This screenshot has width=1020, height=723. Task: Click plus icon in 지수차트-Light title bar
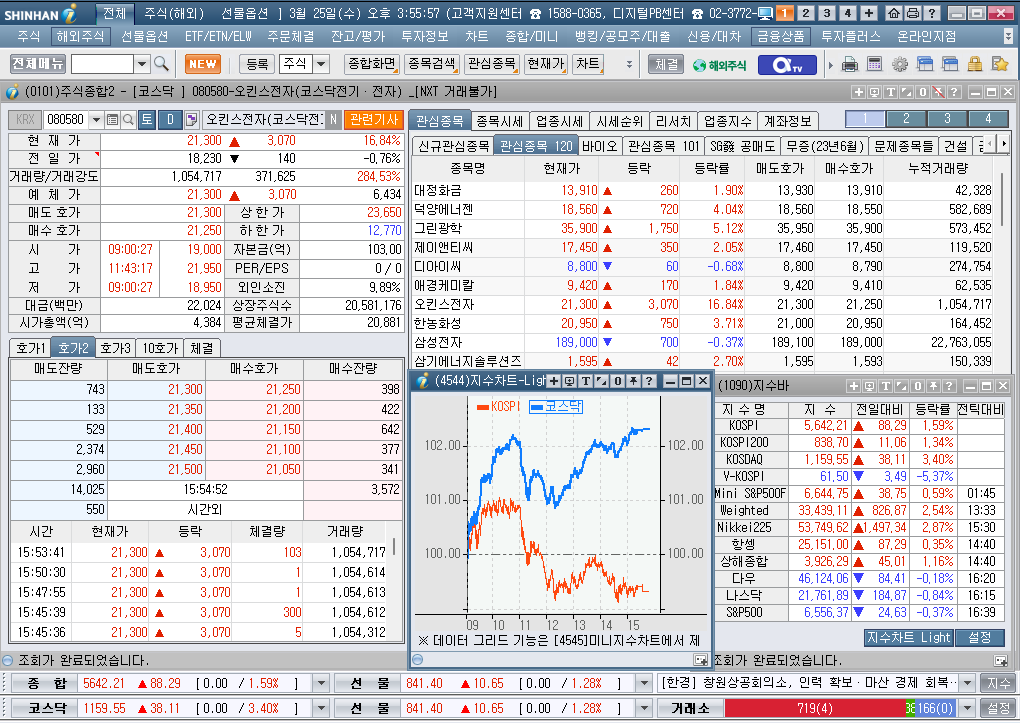(554, 381)
